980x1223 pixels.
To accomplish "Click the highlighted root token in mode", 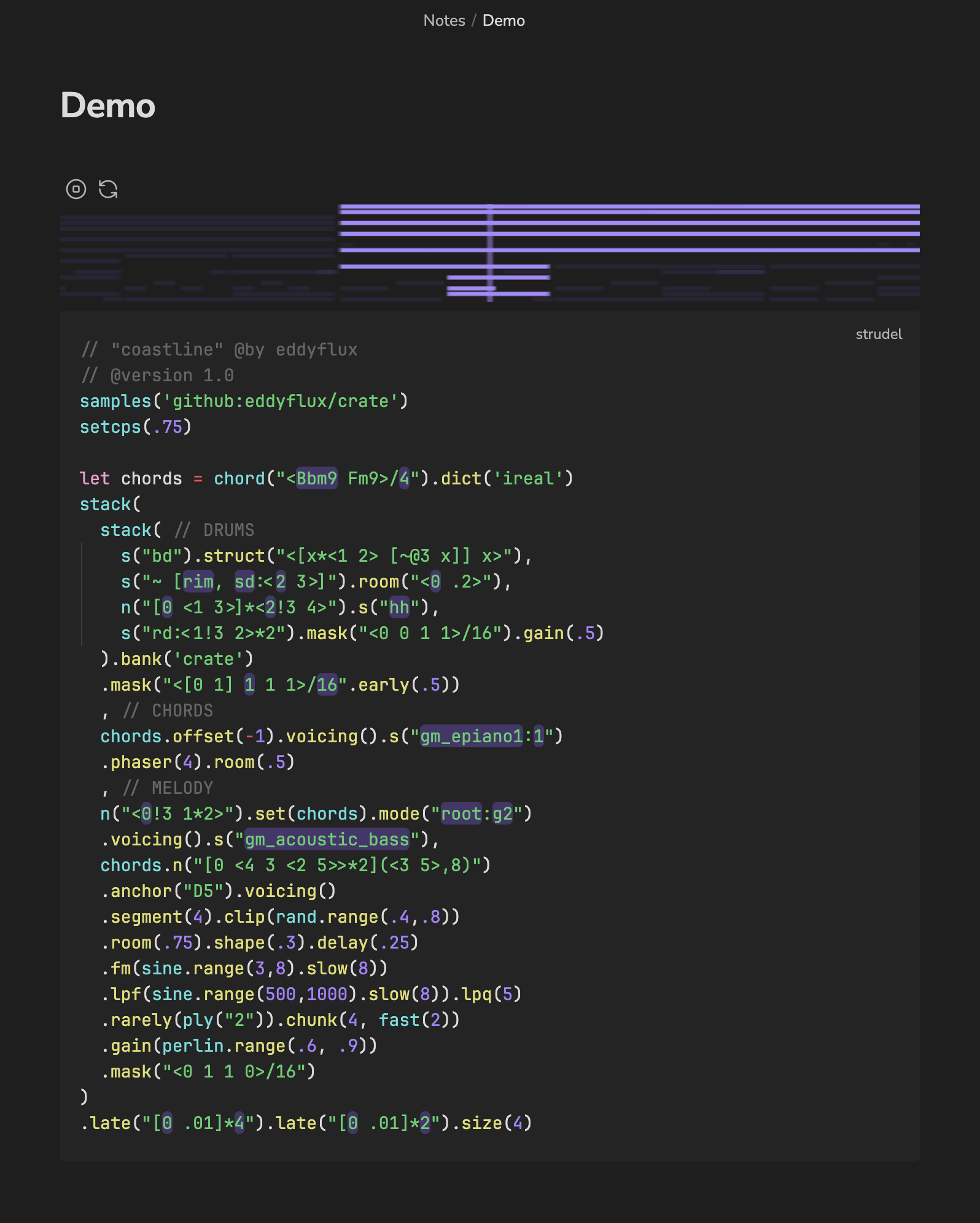I will pyautogui.click(x=461, y=813).
